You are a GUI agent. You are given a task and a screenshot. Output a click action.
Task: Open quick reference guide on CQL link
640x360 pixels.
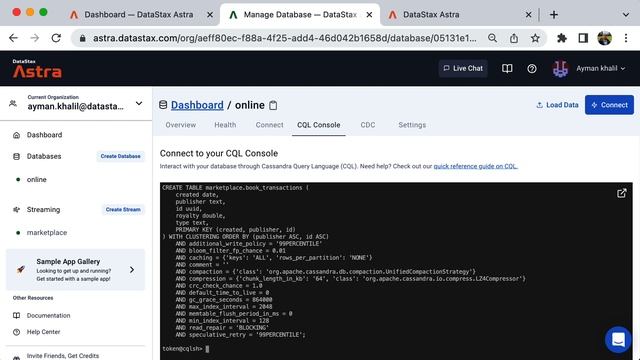point(476,166)
